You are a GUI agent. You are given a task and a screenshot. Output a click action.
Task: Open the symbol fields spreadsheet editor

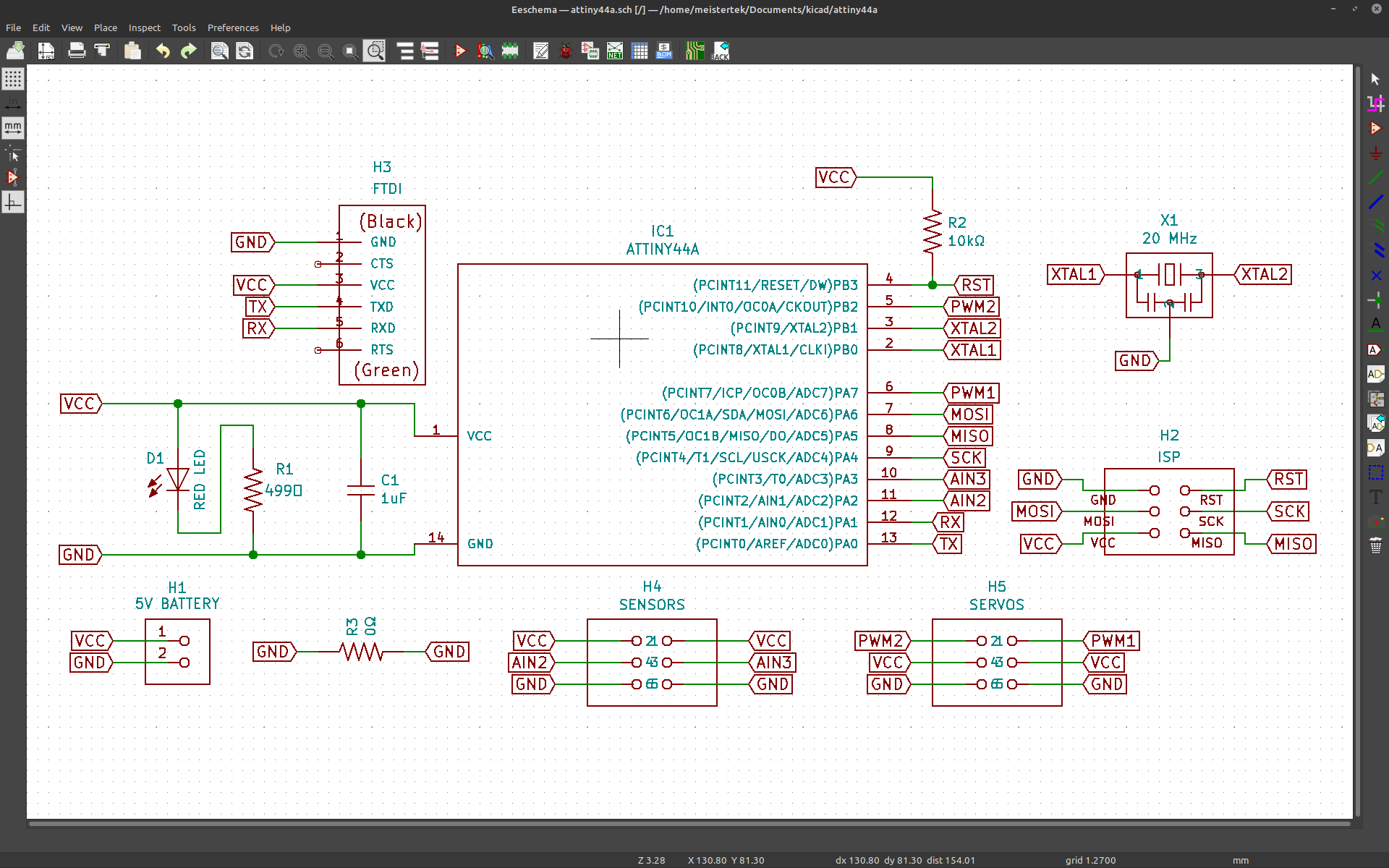(640, 51)
